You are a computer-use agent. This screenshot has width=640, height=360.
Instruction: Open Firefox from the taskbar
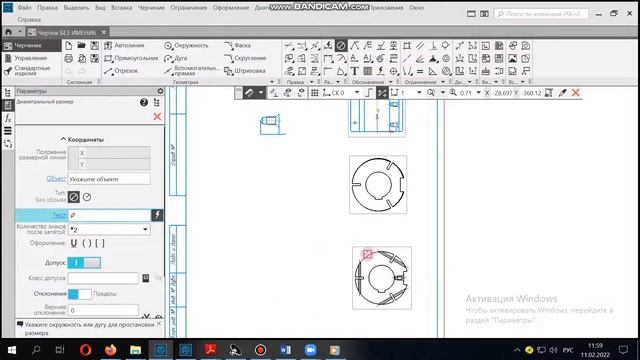[x=111, y=350]
